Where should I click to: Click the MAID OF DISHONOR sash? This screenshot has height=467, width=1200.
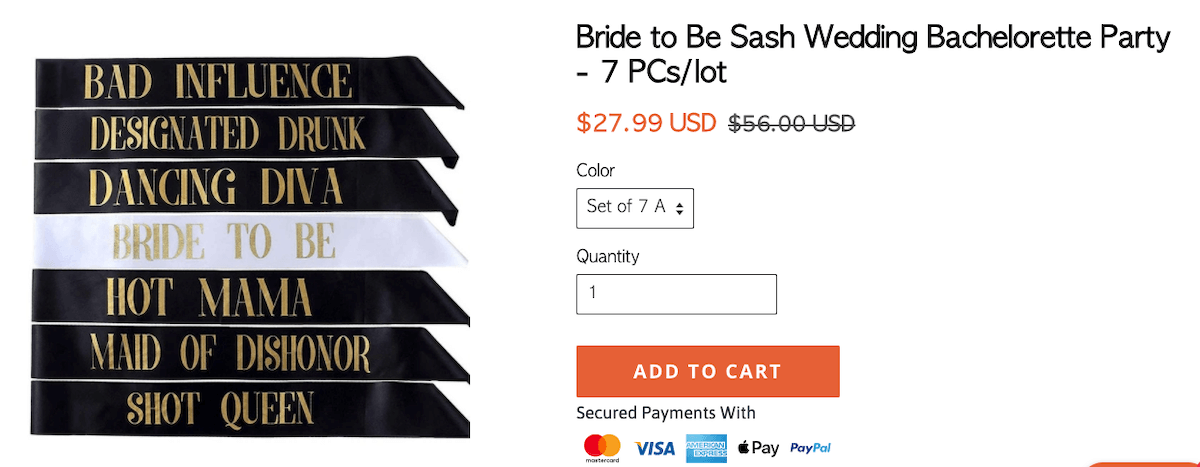pyautogui.click(x=230, y=351)
